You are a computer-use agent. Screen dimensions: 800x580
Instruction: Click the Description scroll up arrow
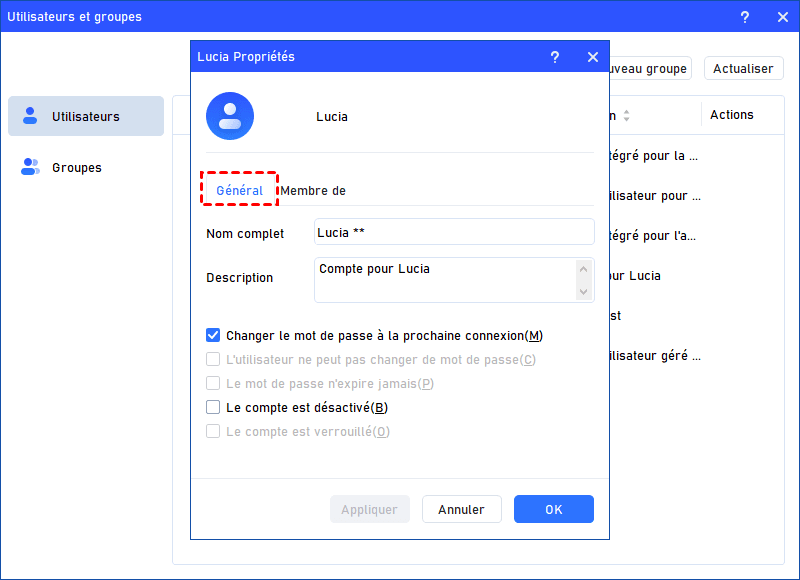584,269
